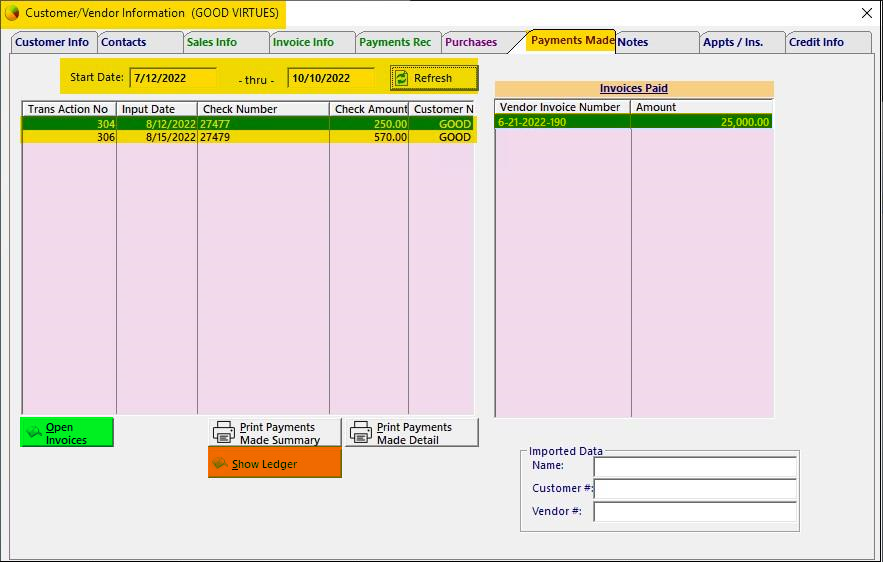
Task: Click printer icon on Print Payments Made Summary
Action: 224,432
